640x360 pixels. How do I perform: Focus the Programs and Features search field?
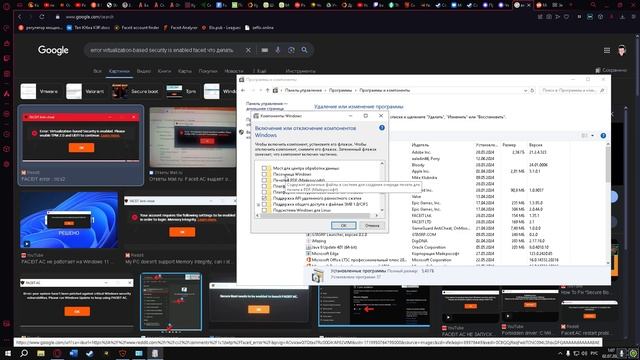(572, 90)
